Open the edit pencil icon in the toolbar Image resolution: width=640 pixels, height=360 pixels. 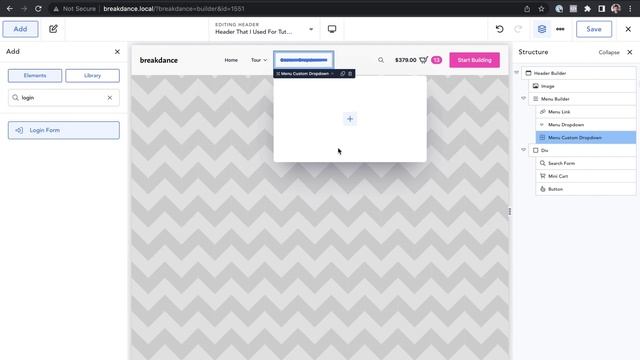point(53,29)
